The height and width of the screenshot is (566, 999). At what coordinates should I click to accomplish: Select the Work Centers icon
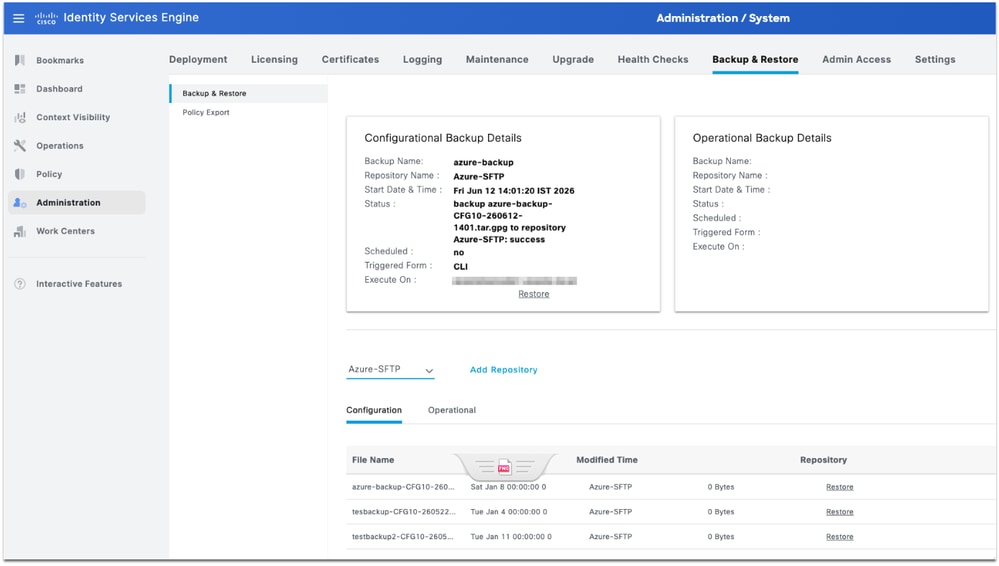[x=20, y=231]
